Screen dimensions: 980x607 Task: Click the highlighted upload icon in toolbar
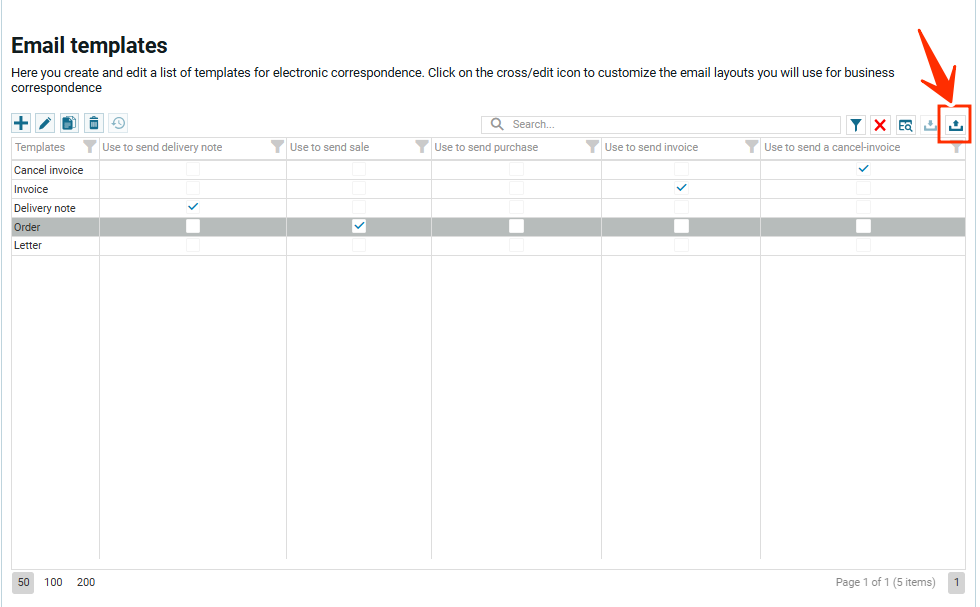tap(955, 125)
